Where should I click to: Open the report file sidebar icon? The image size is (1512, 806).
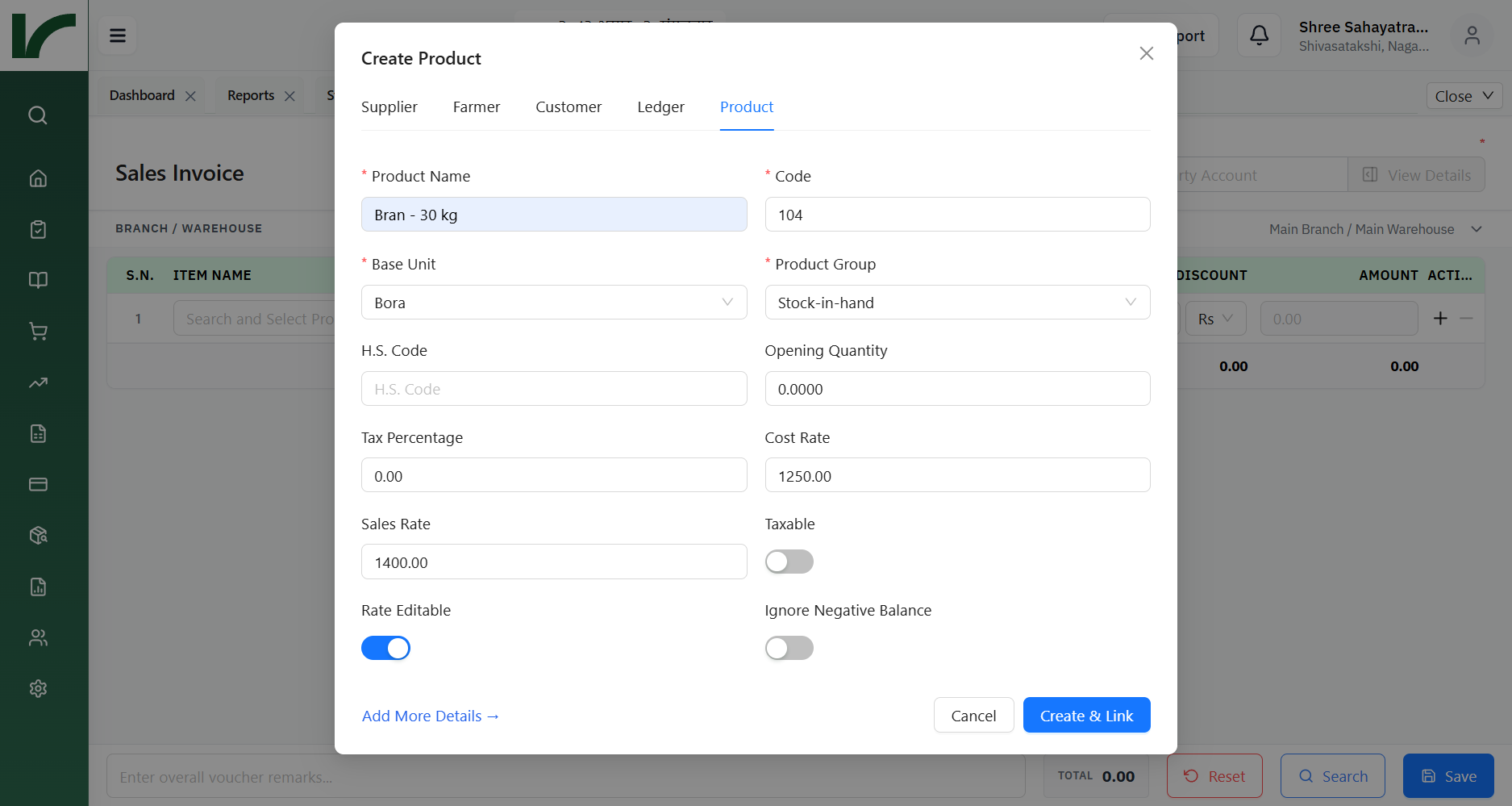(38, 587)
